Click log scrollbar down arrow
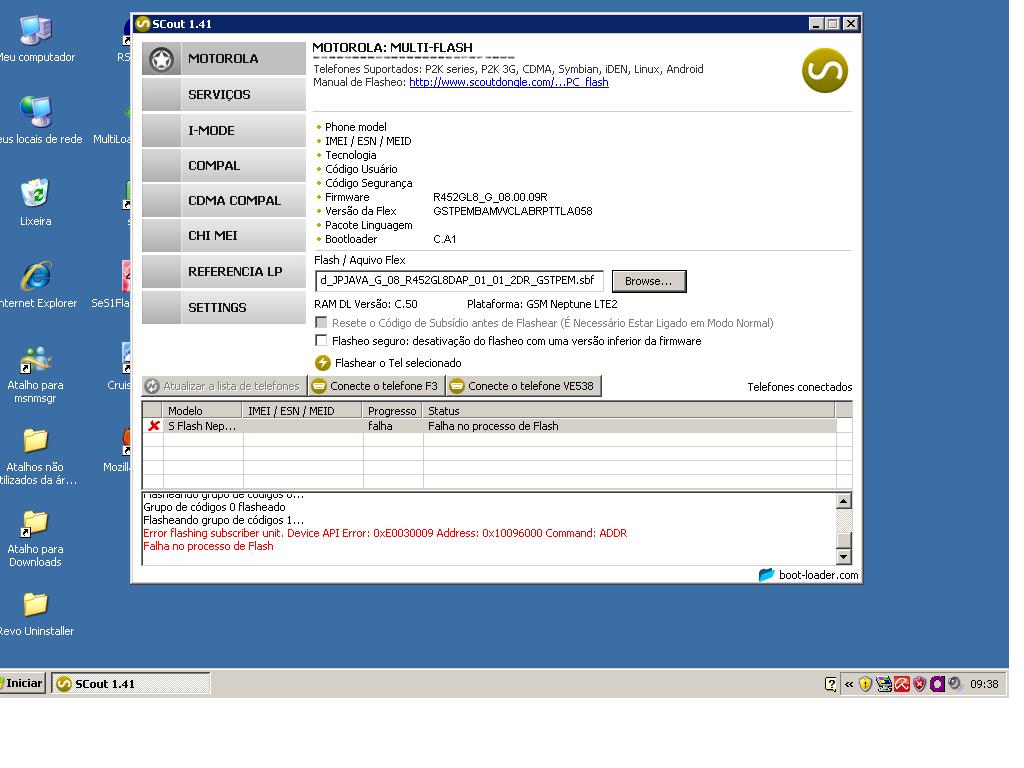The image size is (1024, 768). (x=844, y=557)
